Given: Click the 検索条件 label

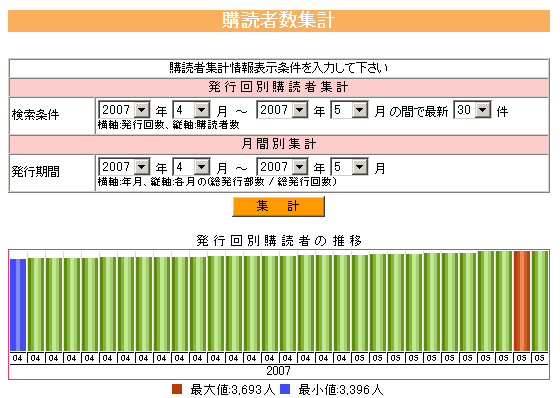Looking at the screenshot, I should (x=35, y=115).
